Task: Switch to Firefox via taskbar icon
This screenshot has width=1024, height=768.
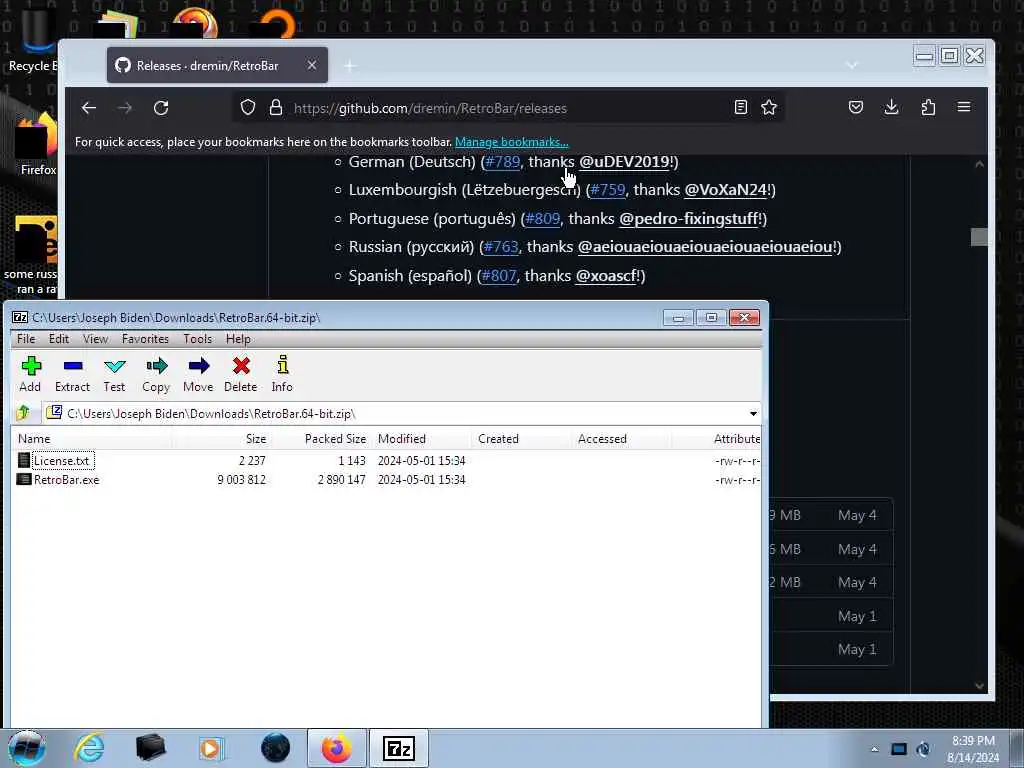Action: [337, 748]
